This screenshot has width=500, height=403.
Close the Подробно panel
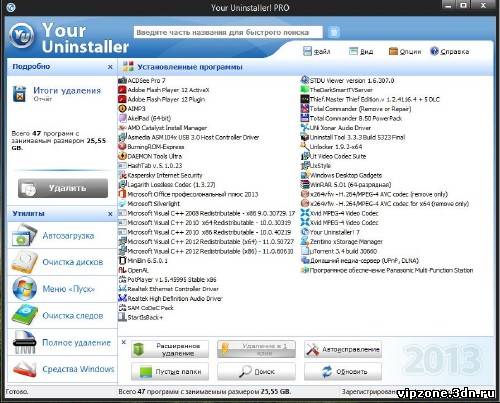pos(110,67)
